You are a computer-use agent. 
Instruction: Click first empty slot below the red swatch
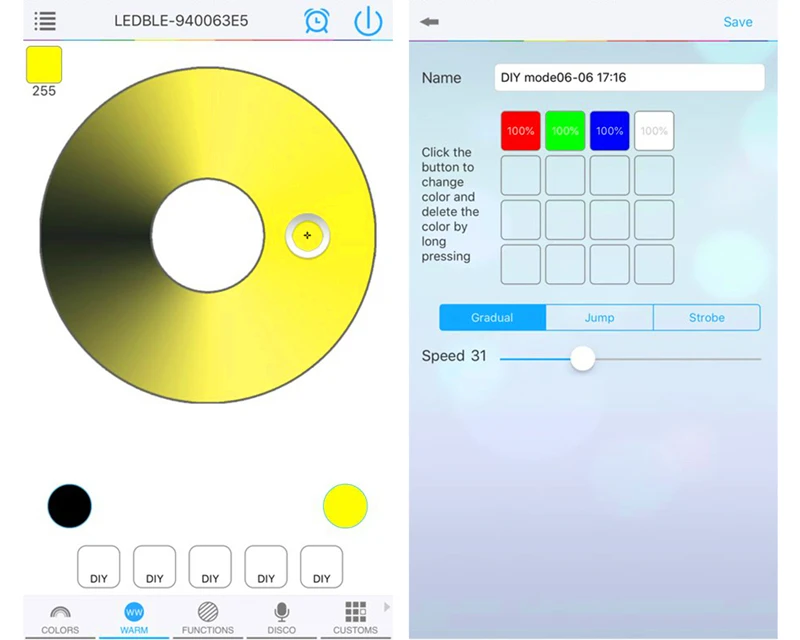[520, 175]
